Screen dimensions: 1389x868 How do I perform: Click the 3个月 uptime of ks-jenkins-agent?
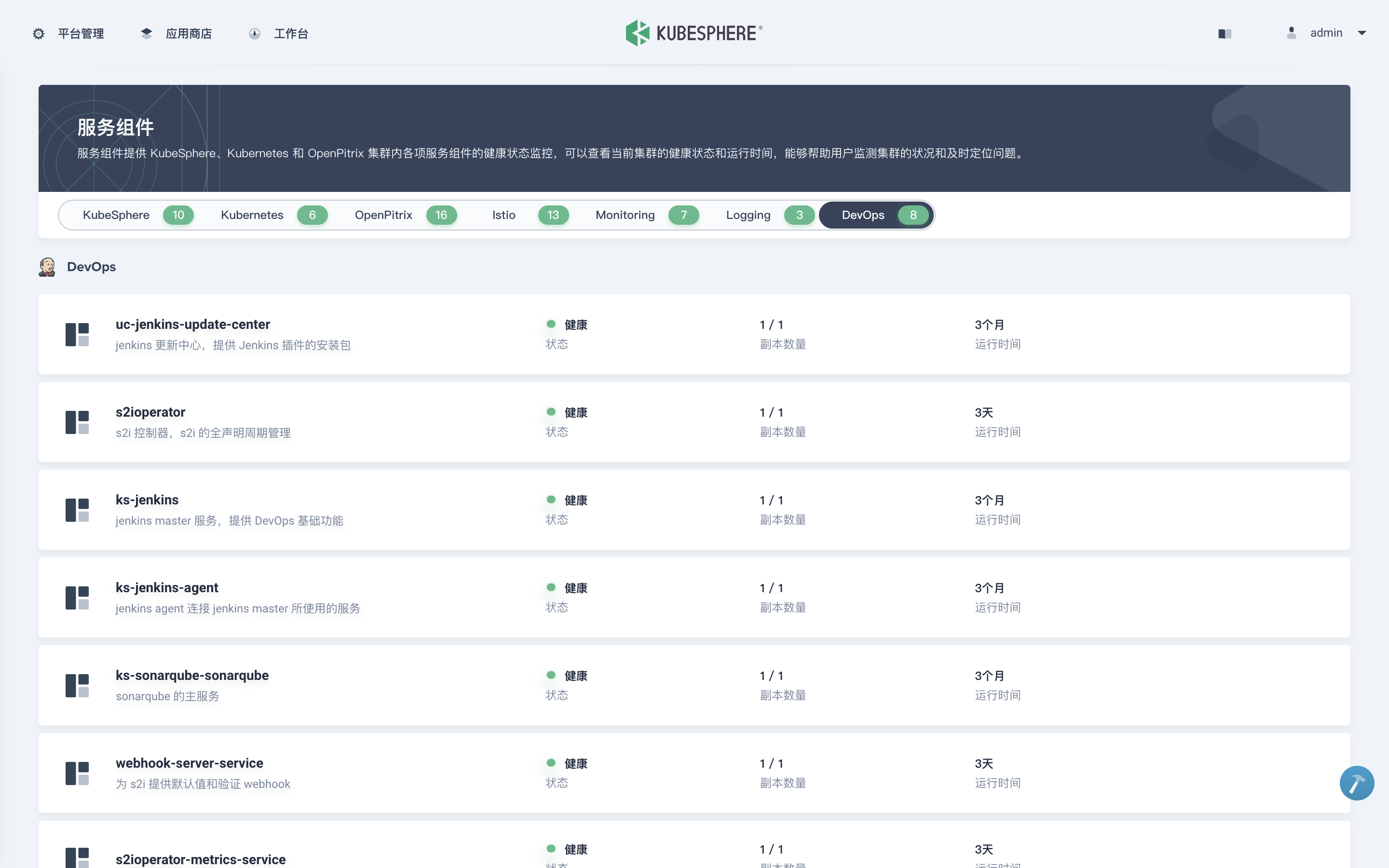coord(990,588)
